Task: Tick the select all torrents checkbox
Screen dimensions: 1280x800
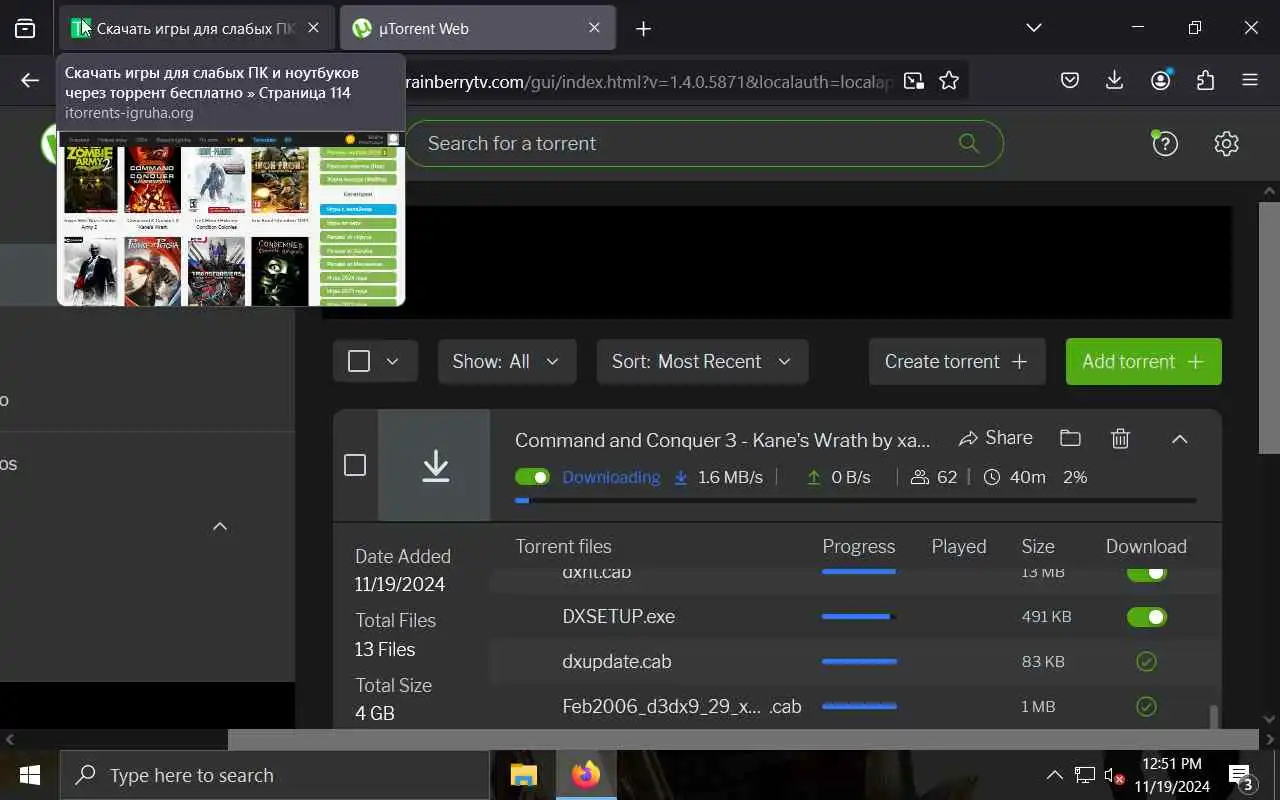Action: click(359, 361)
